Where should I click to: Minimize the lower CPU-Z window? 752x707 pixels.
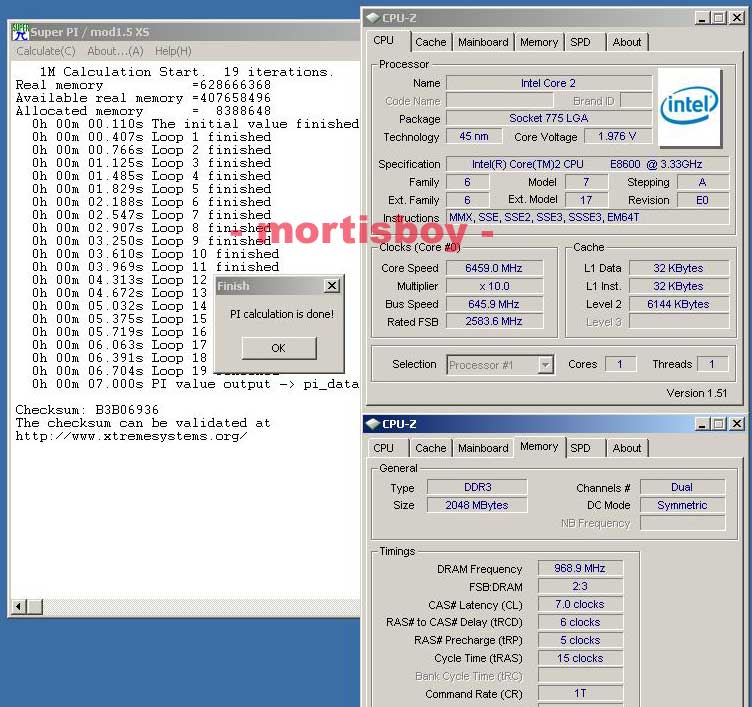click(702, 424)
